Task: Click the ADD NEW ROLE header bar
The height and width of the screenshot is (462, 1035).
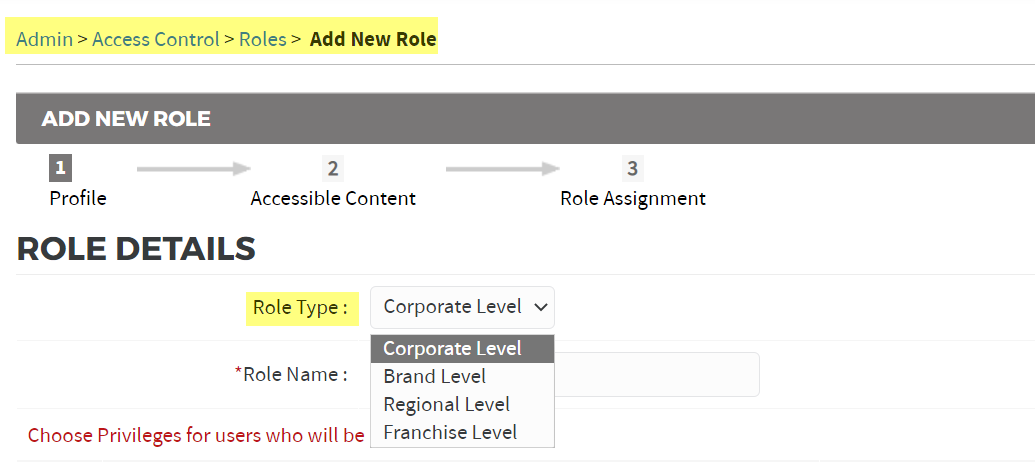Action: (x=525, y=119)
